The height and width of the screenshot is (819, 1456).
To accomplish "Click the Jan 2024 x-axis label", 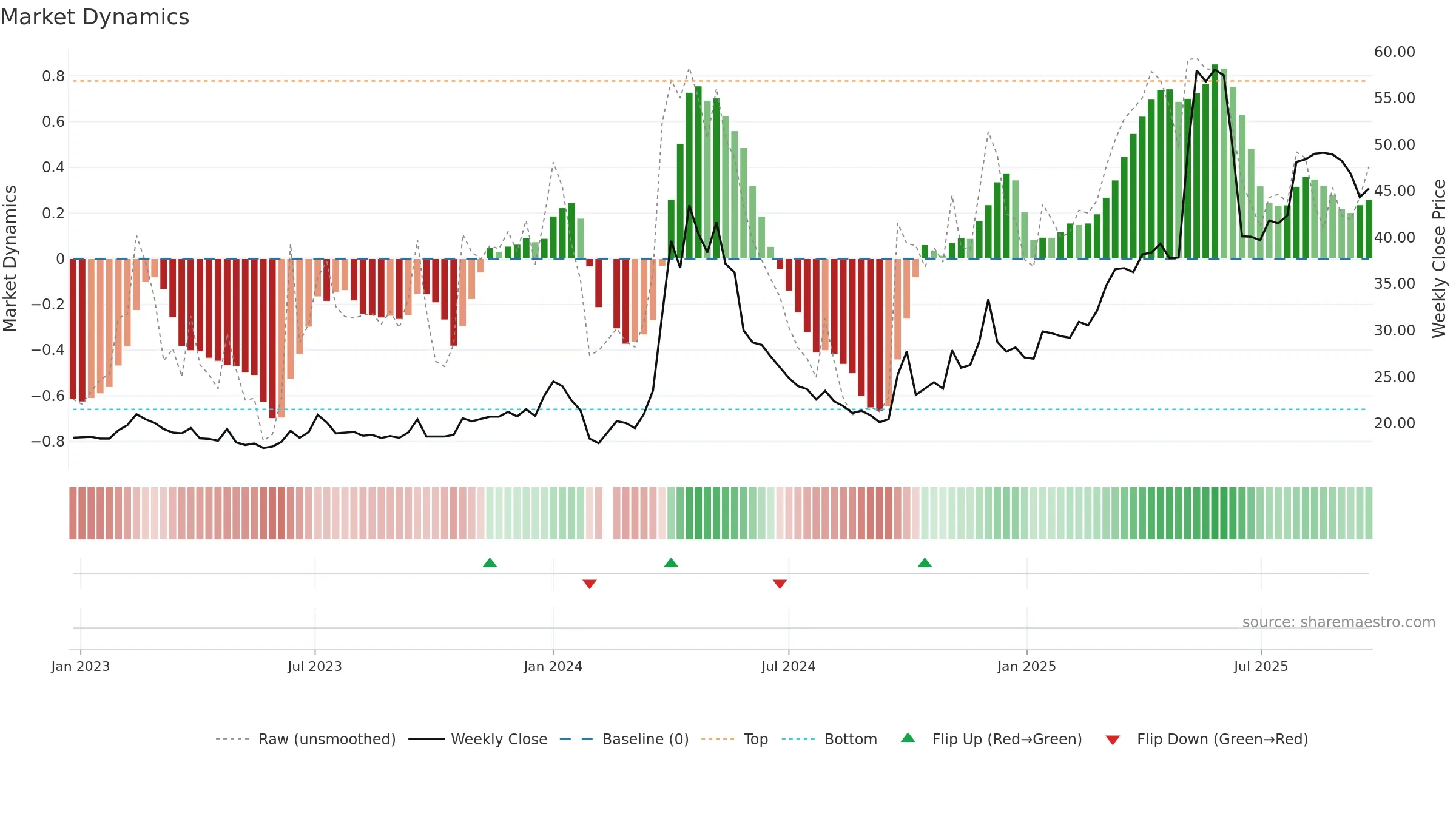I will (553, 666).
